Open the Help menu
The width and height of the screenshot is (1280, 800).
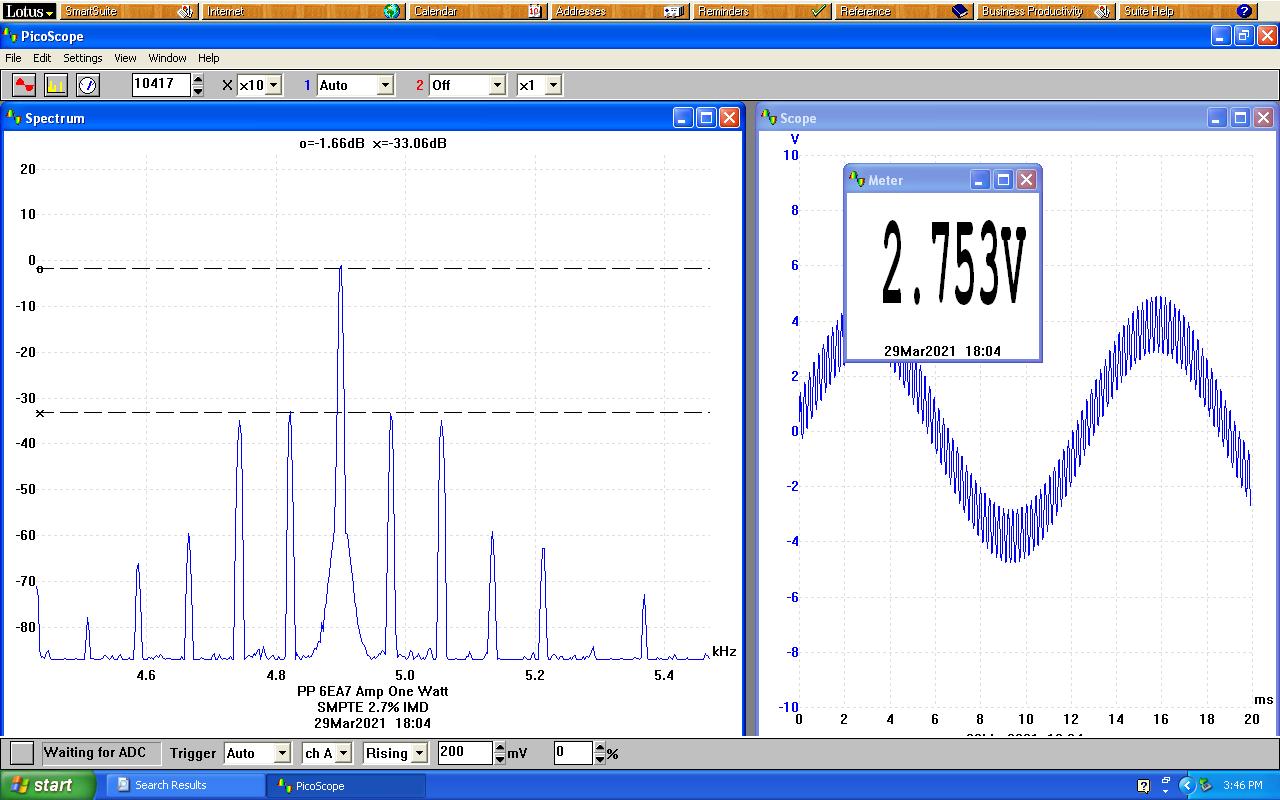(x=208, y=58)
